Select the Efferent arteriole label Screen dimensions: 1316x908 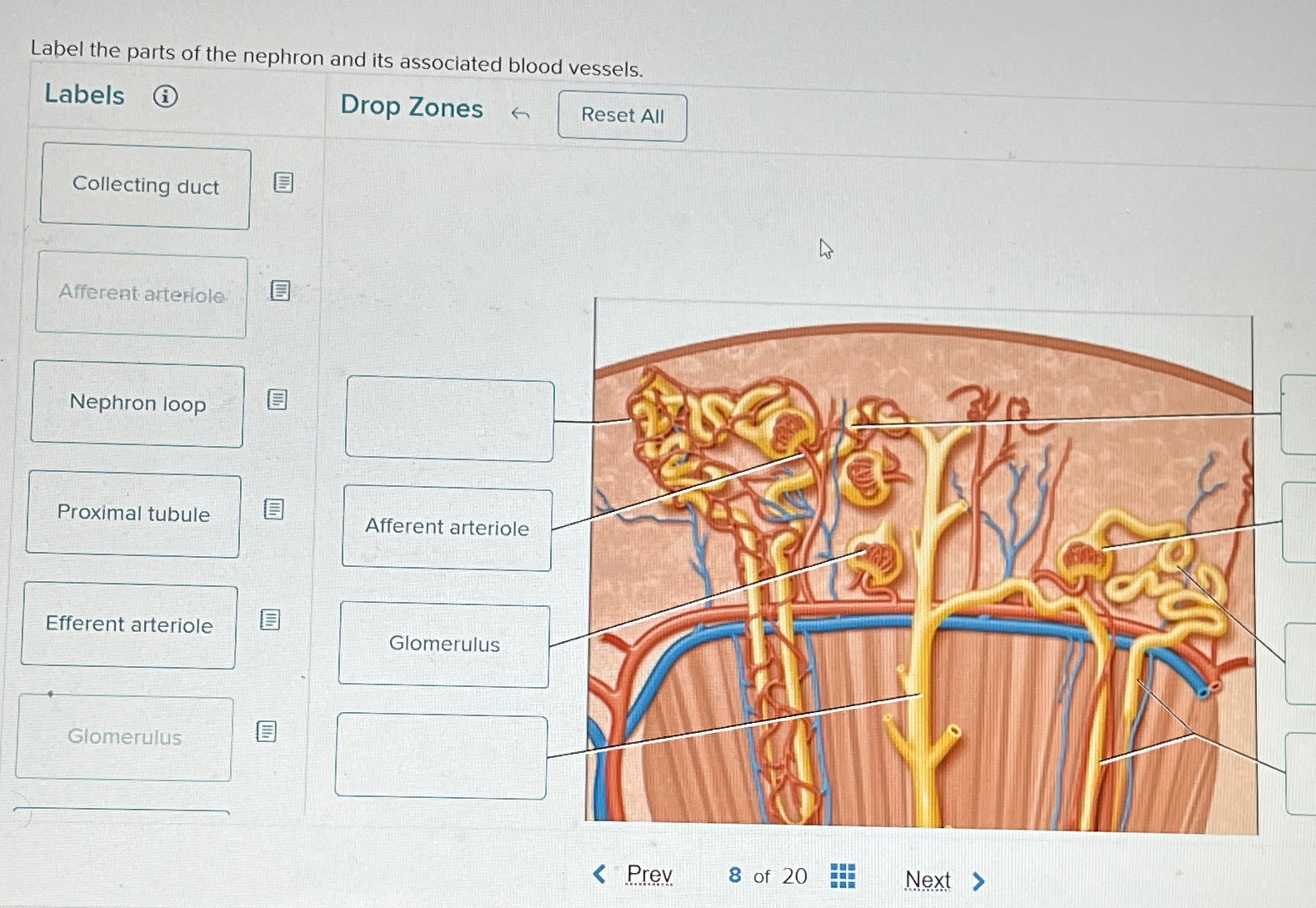(129, 625)
